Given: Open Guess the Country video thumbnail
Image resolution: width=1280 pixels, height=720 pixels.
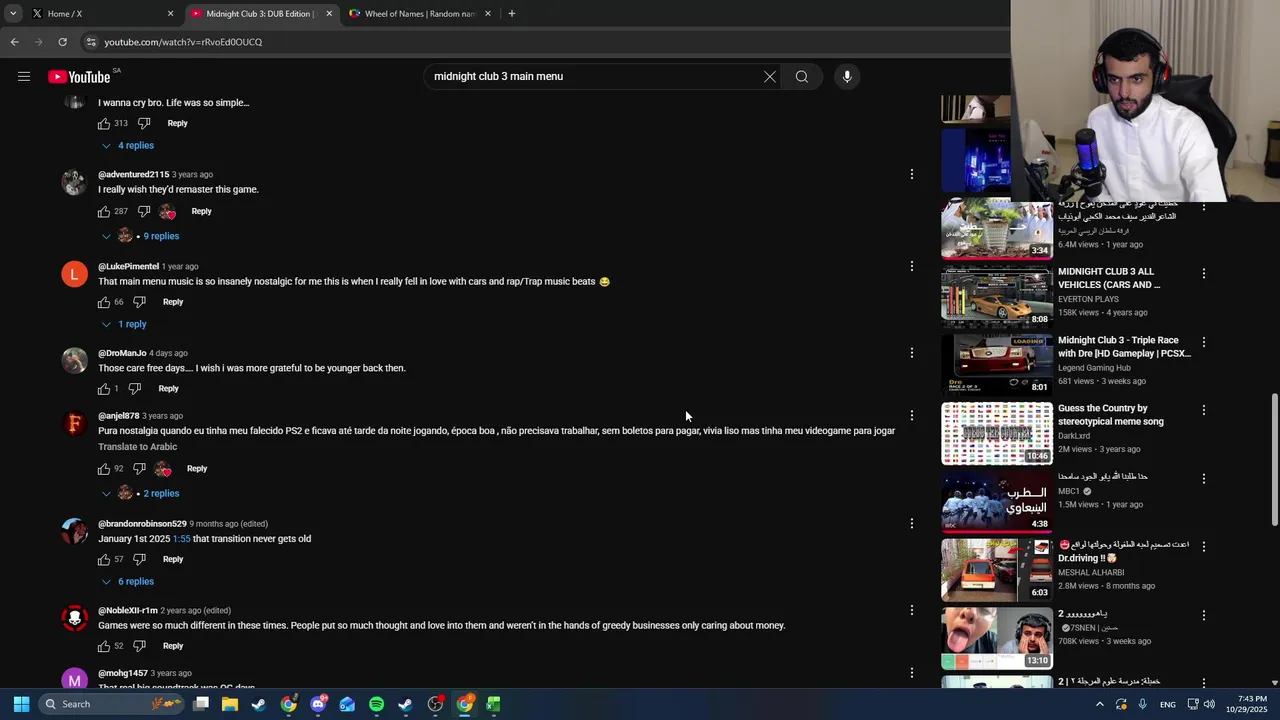Looking at the screenshot, I should click(997, 434).
